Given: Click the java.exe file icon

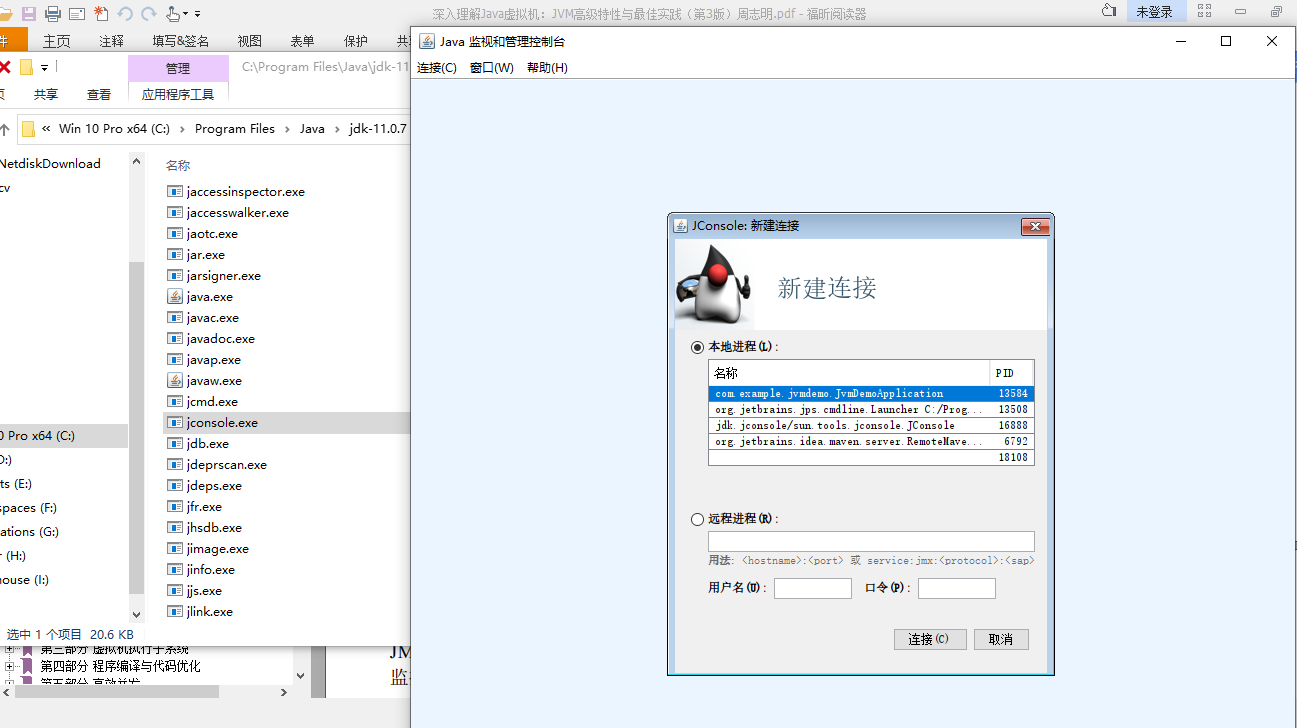Looking at the screenshot, I should tap(174, 297).
